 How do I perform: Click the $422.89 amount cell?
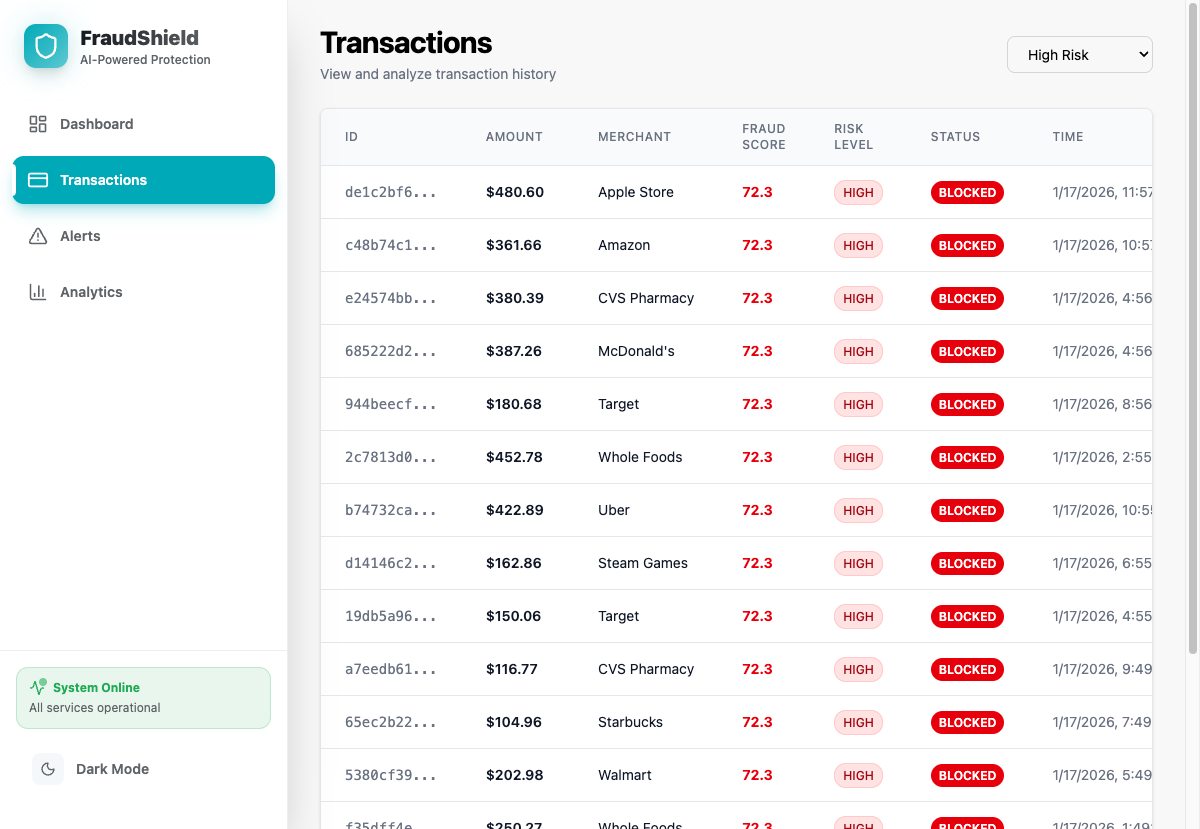(x=515, y=510)
